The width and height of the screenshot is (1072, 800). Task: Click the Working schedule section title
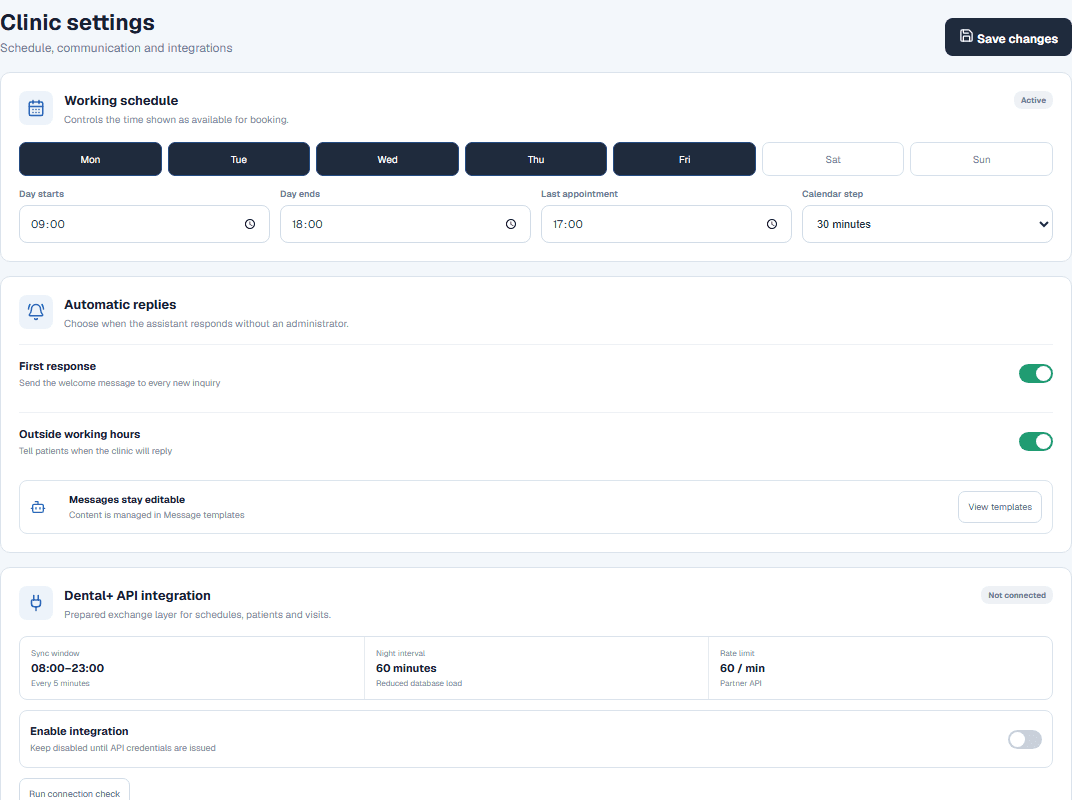coord(121,101)
